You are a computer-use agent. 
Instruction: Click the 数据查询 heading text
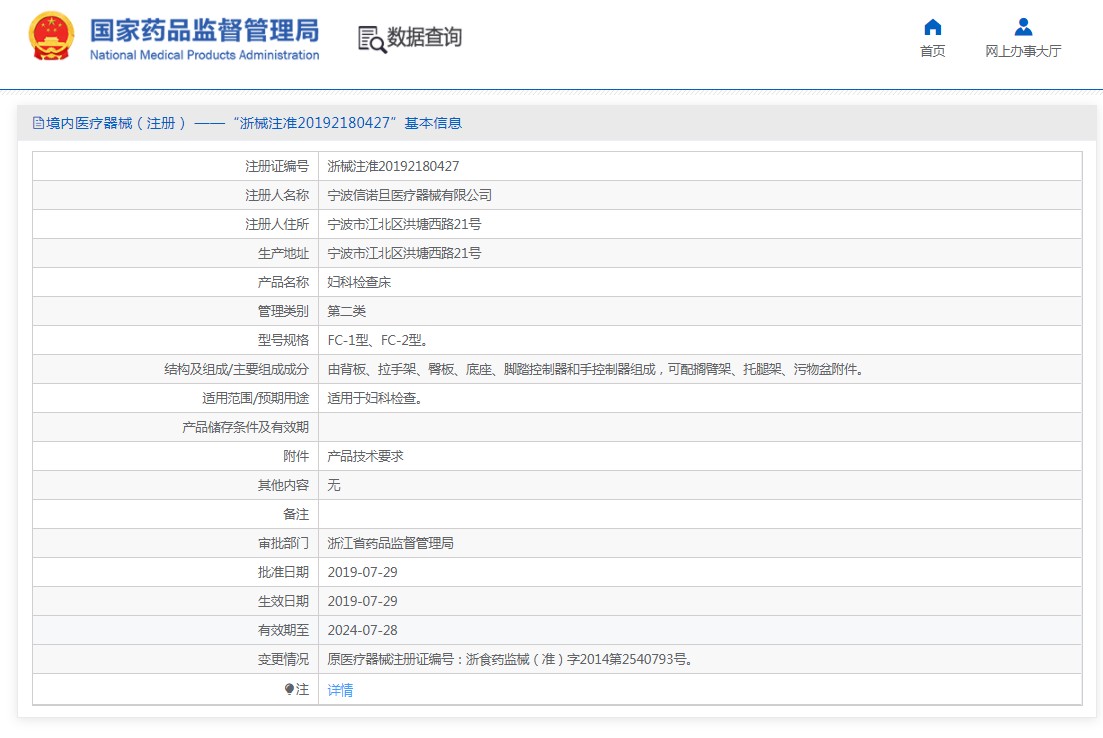click(425, 37)
